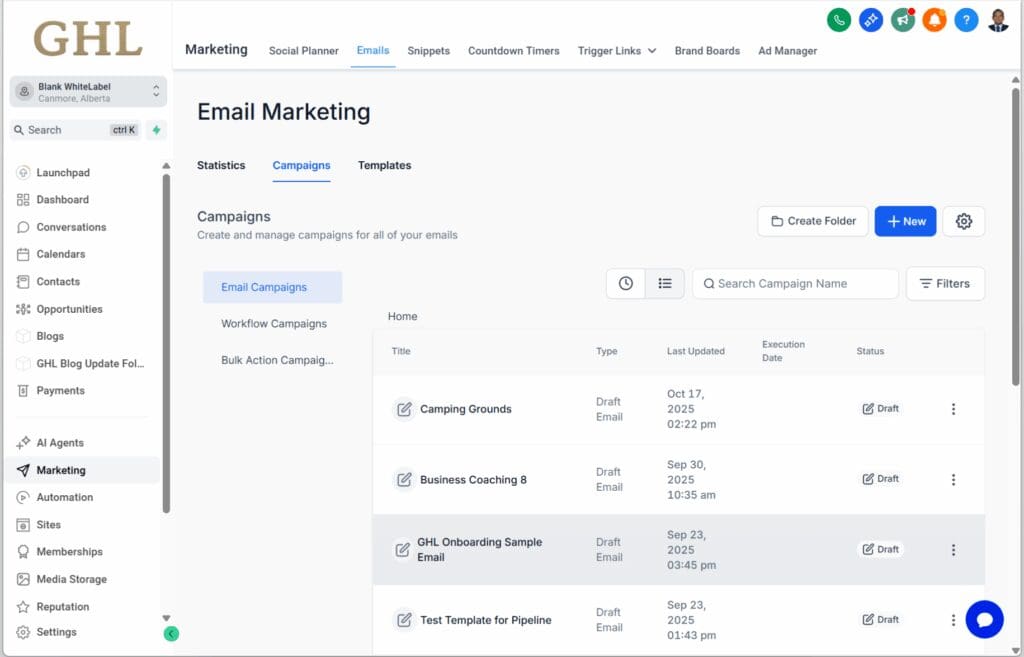This screenshot has height=657, width=1024.
Task: Expand the Trigger Links dropdown
Action: click(x=616, y=51)
